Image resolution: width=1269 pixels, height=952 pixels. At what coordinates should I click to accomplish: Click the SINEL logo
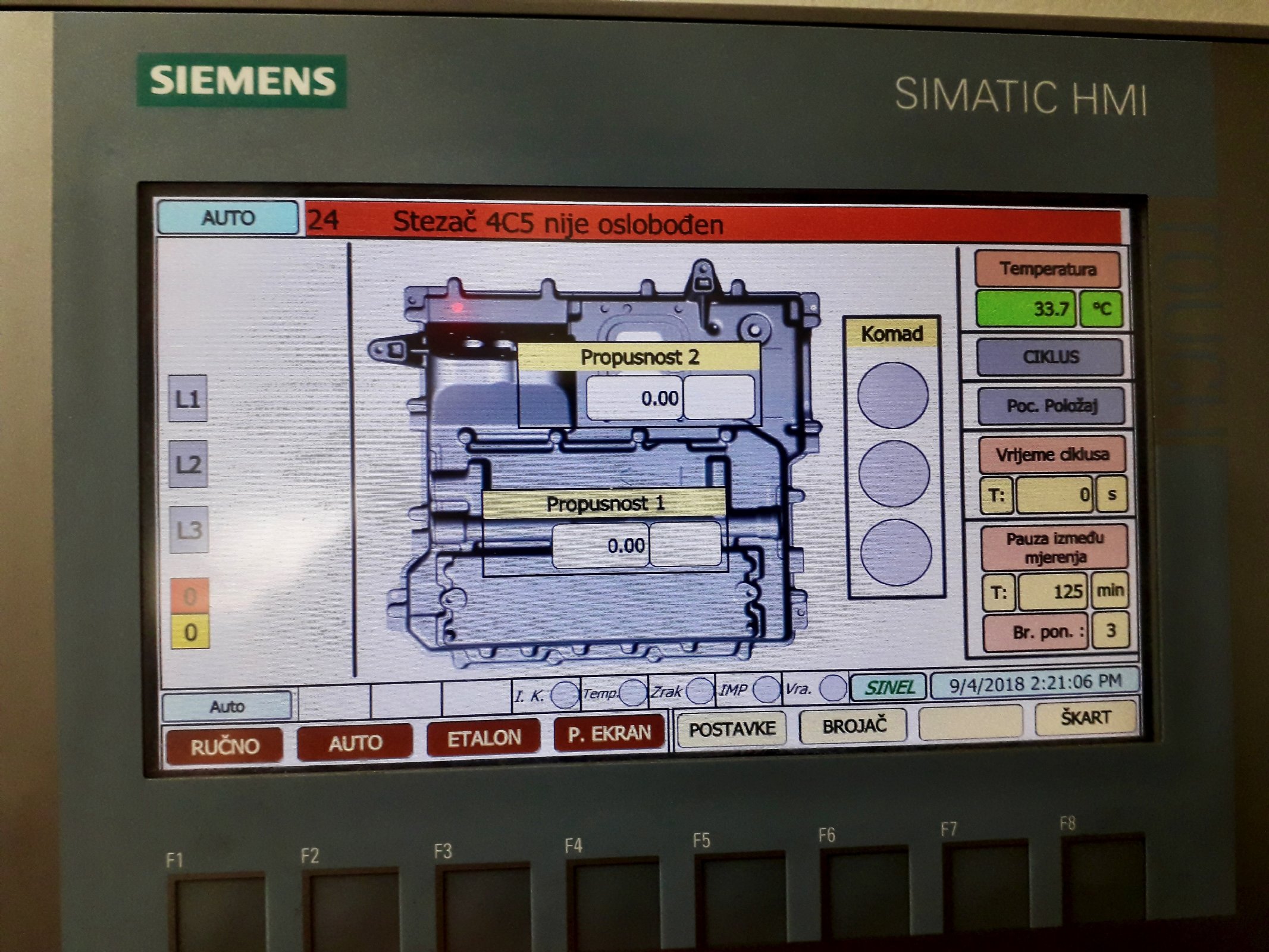(888, 688)
